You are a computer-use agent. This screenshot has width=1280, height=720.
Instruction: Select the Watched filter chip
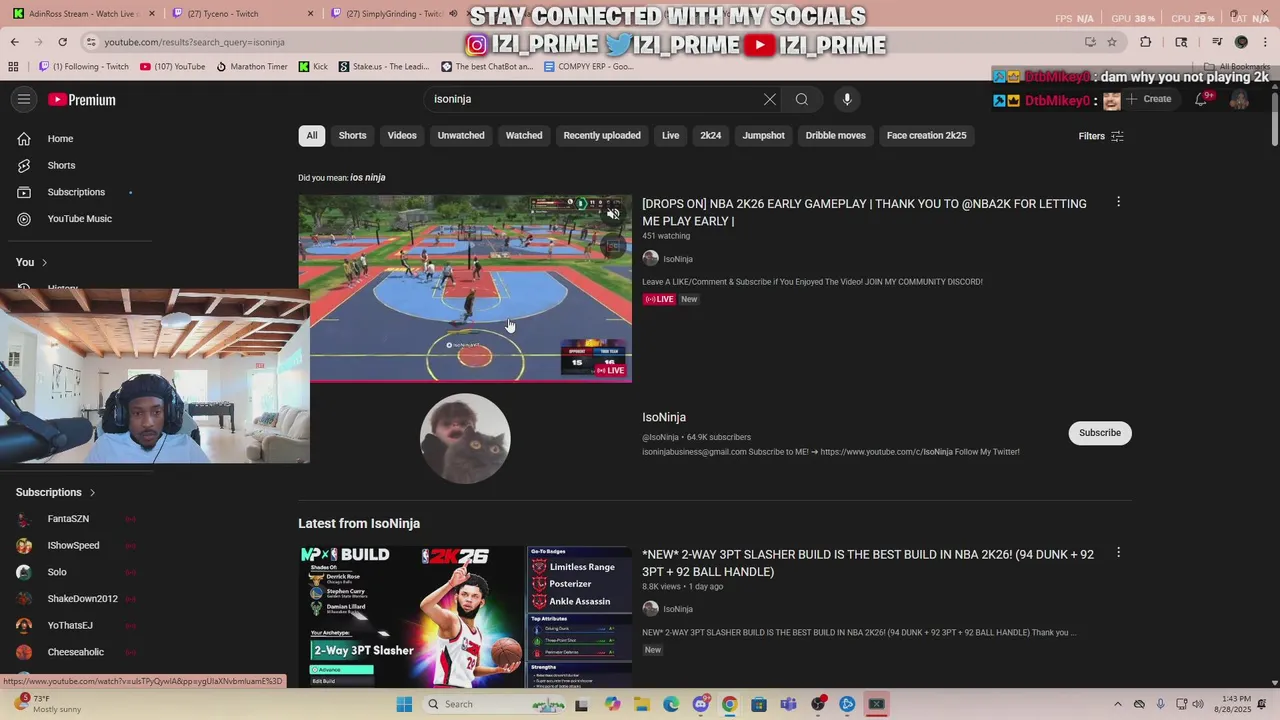pyautogui.click(x=524, y=135)
